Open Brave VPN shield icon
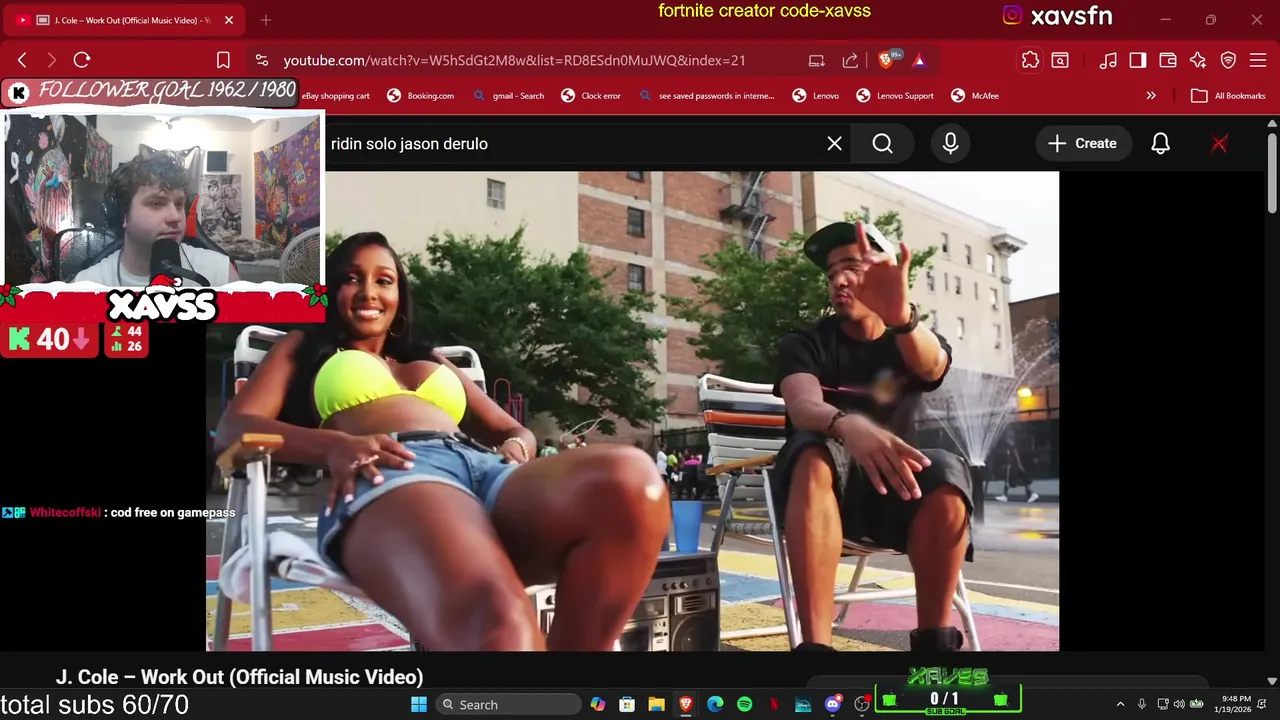 click(1228, 60)
